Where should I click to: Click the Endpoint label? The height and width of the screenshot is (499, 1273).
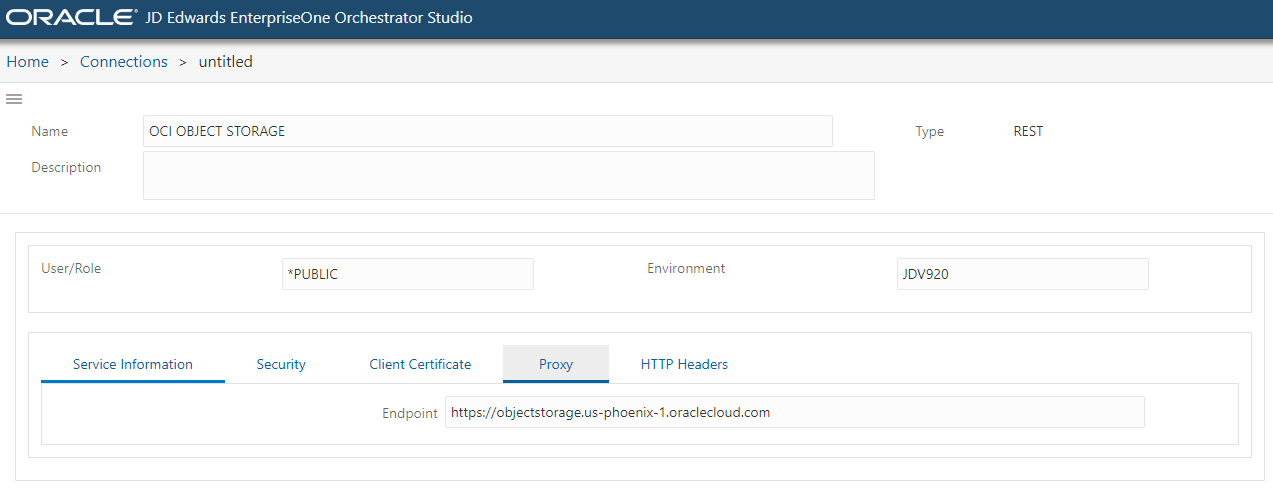click(x=410, y=413)
